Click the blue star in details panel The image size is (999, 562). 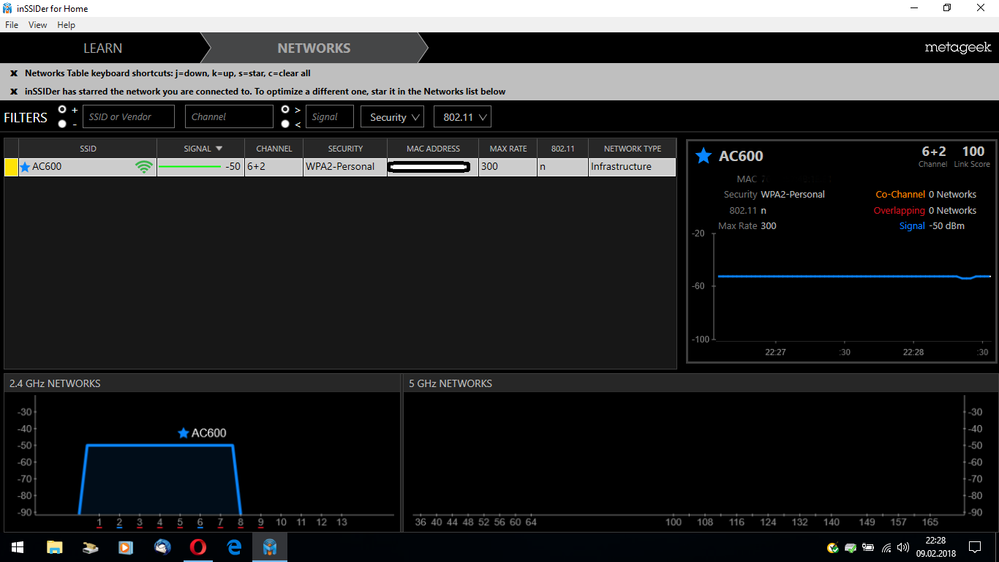[x=704, y=156]
